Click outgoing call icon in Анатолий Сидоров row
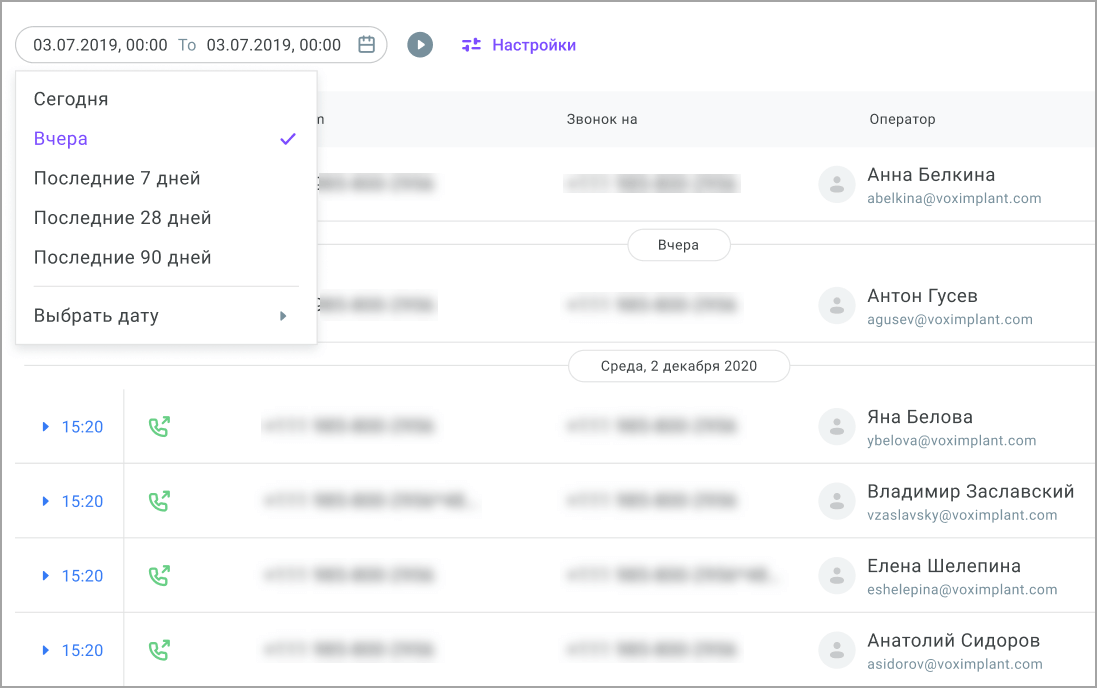This screenshot has height=688, width=1097. coord(160,650)
